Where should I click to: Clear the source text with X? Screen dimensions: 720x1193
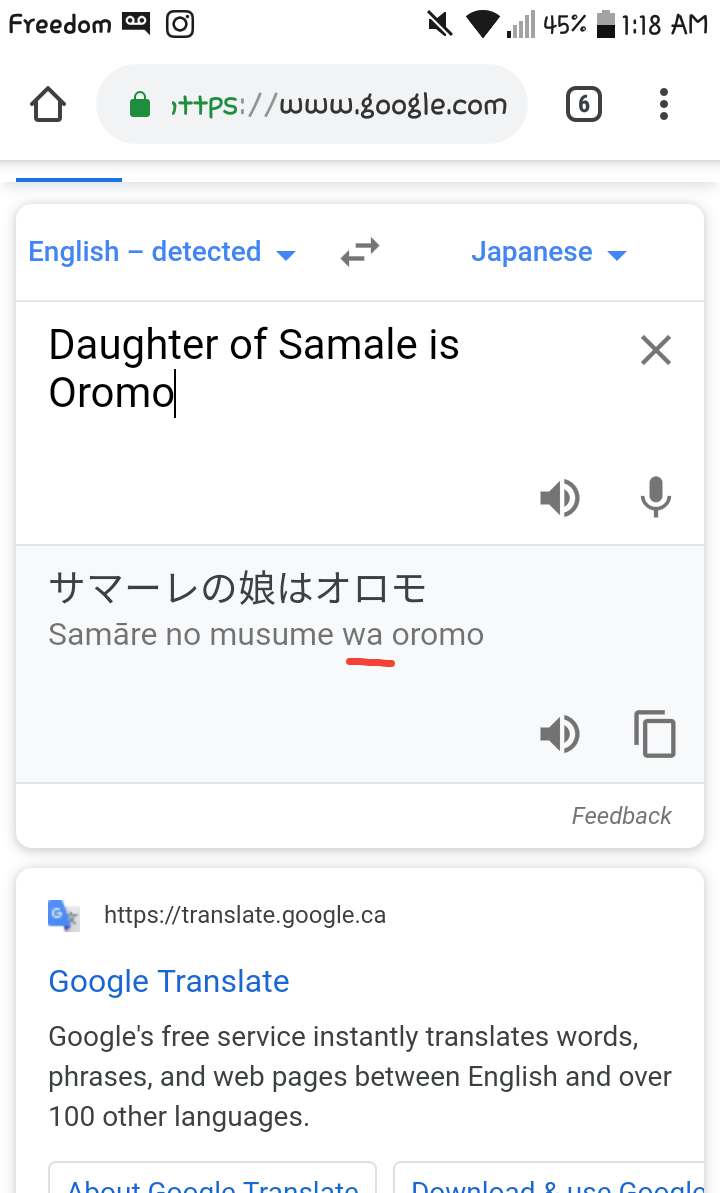655,351
